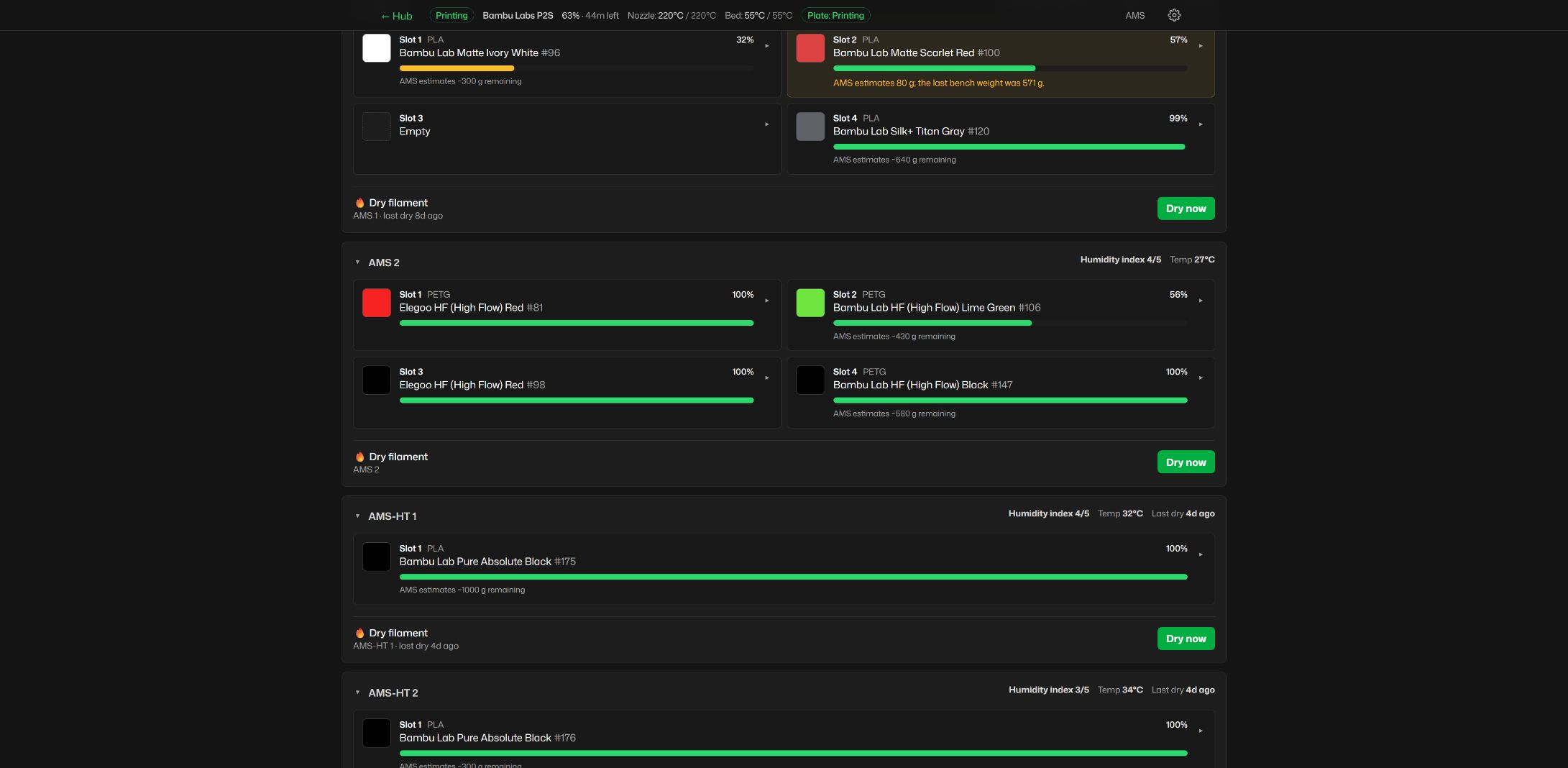This screenshot has height=768, width=1568.
Task: Open the settings gear icon
Action: [x=1174, y=15]
